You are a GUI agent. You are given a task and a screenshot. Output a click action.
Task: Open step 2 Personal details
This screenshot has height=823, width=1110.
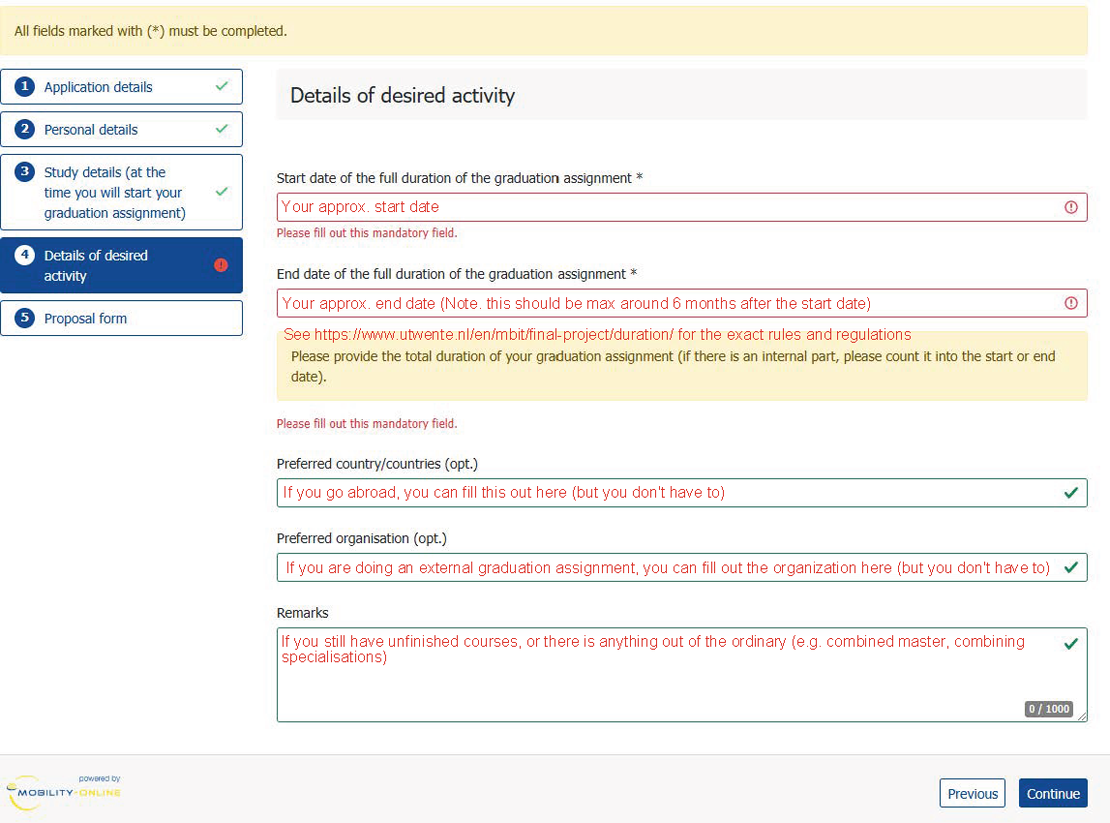click(x=121, y=130)
